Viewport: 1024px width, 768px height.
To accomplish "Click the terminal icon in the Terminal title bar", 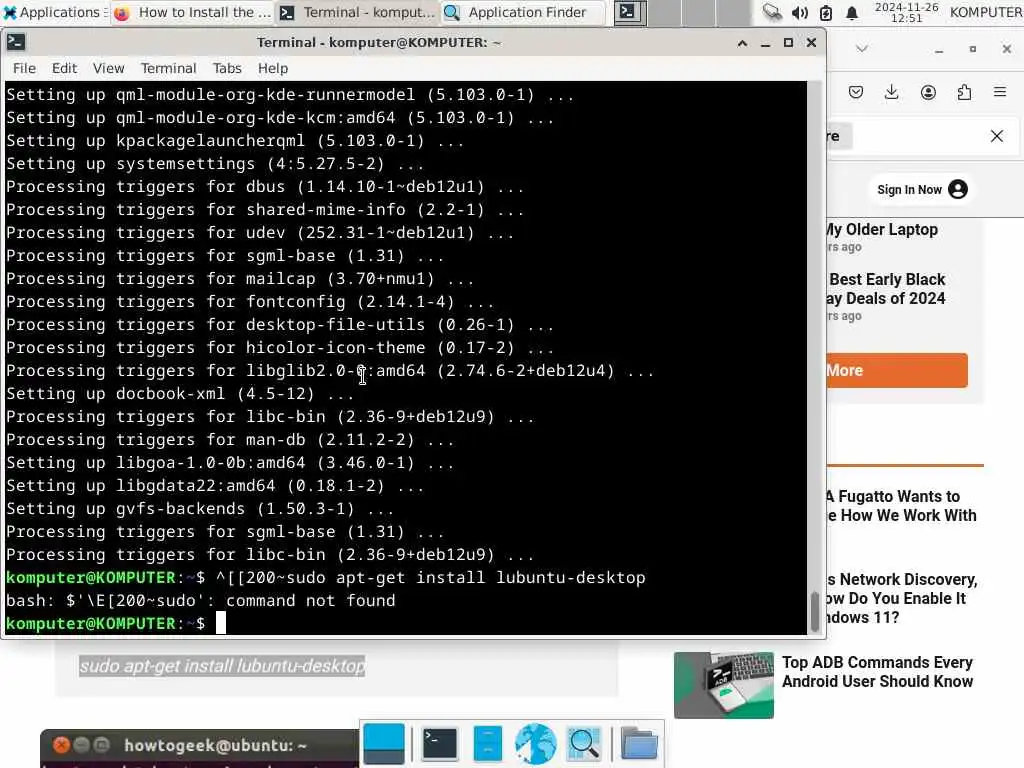I will click(16, 42).
